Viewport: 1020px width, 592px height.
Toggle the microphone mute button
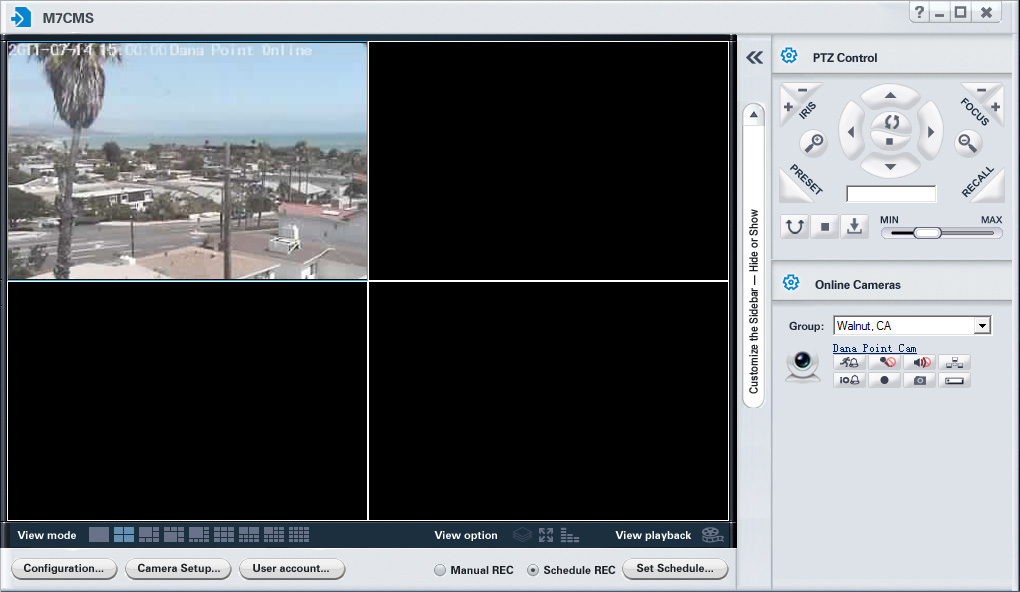[885, 362]
